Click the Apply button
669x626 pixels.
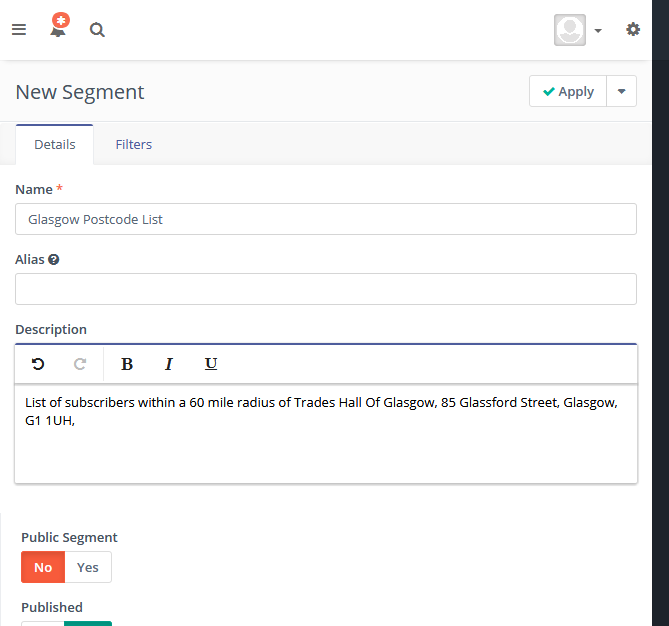pyautogui.click(x=568, y=91)
